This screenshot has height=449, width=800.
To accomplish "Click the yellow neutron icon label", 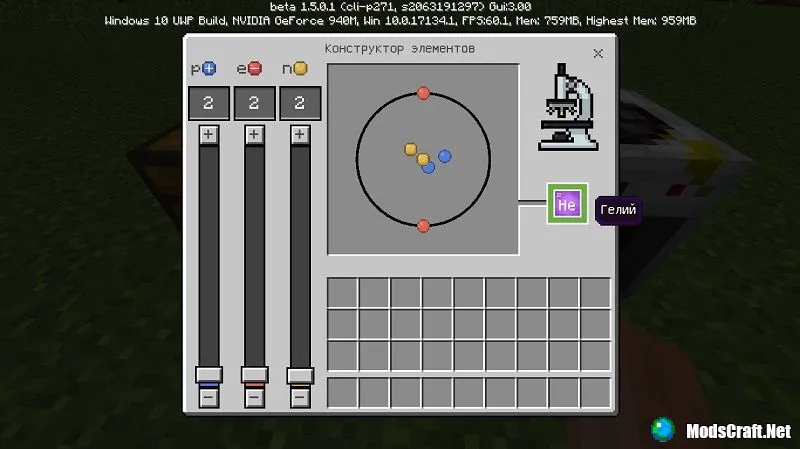I will click(301, 69).
